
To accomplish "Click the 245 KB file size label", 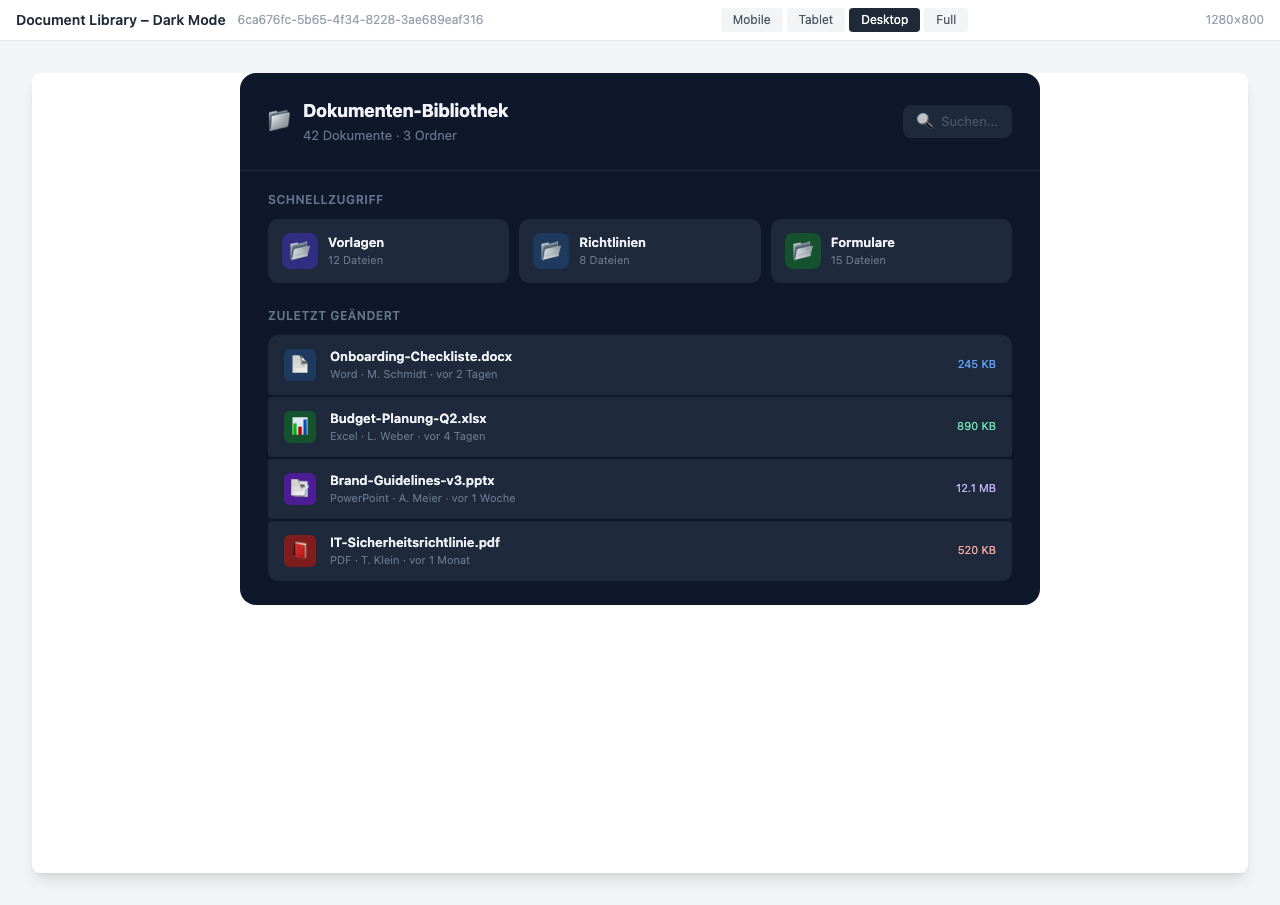I will 976,364.
